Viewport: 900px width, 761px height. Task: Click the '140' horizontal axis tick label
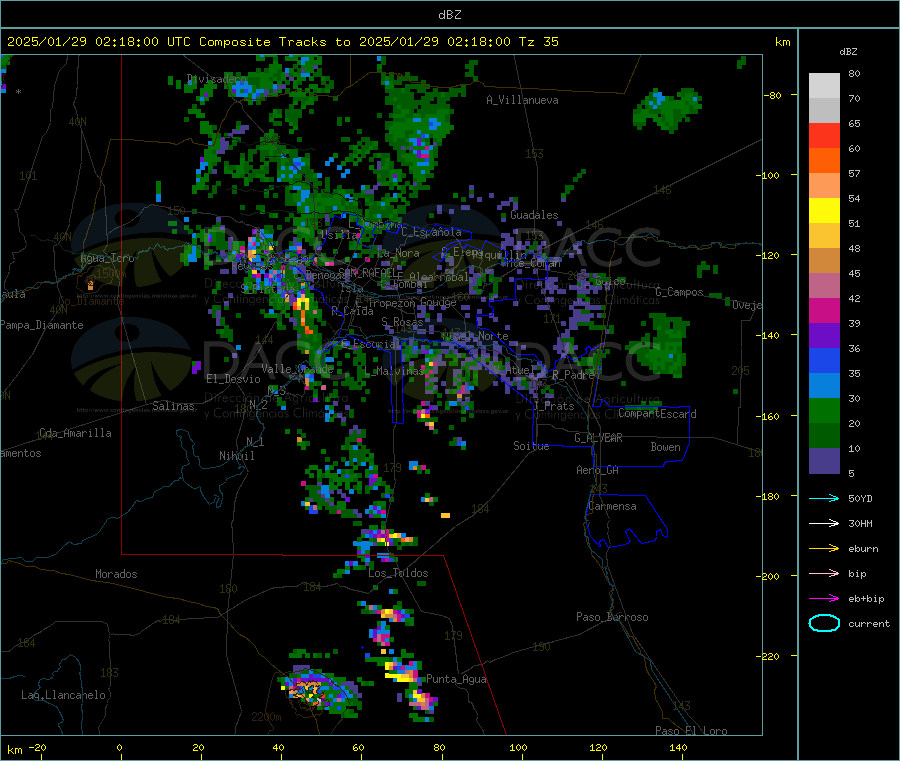678,747
